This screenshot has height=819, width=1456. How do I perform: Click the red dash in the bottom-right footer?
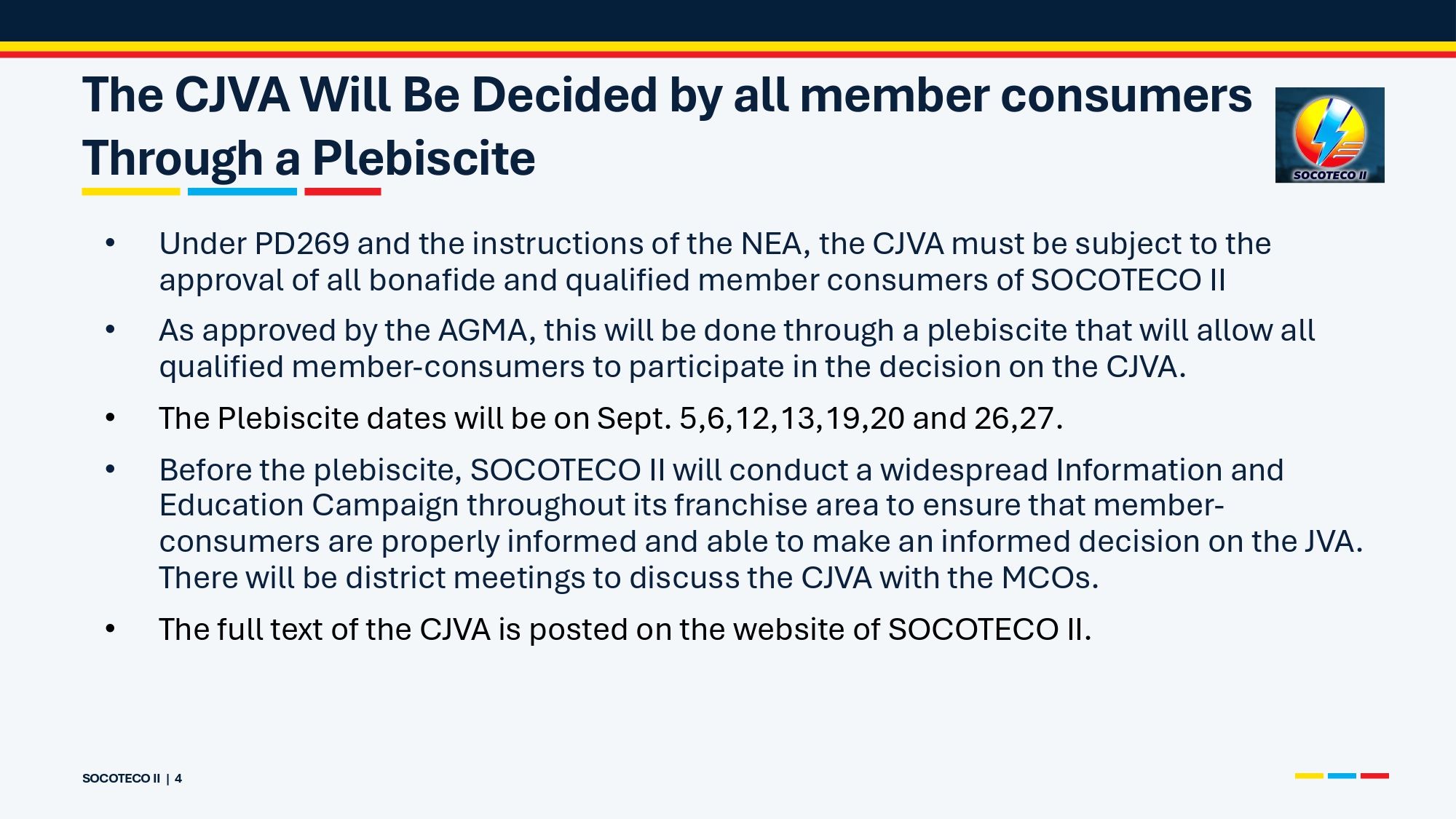1374,776
